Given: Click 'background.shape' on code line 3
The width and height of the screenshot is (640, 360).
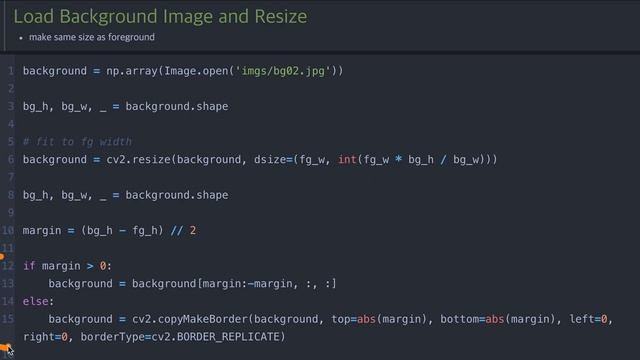Looking at the screenshot, I should tap(177, 107).
